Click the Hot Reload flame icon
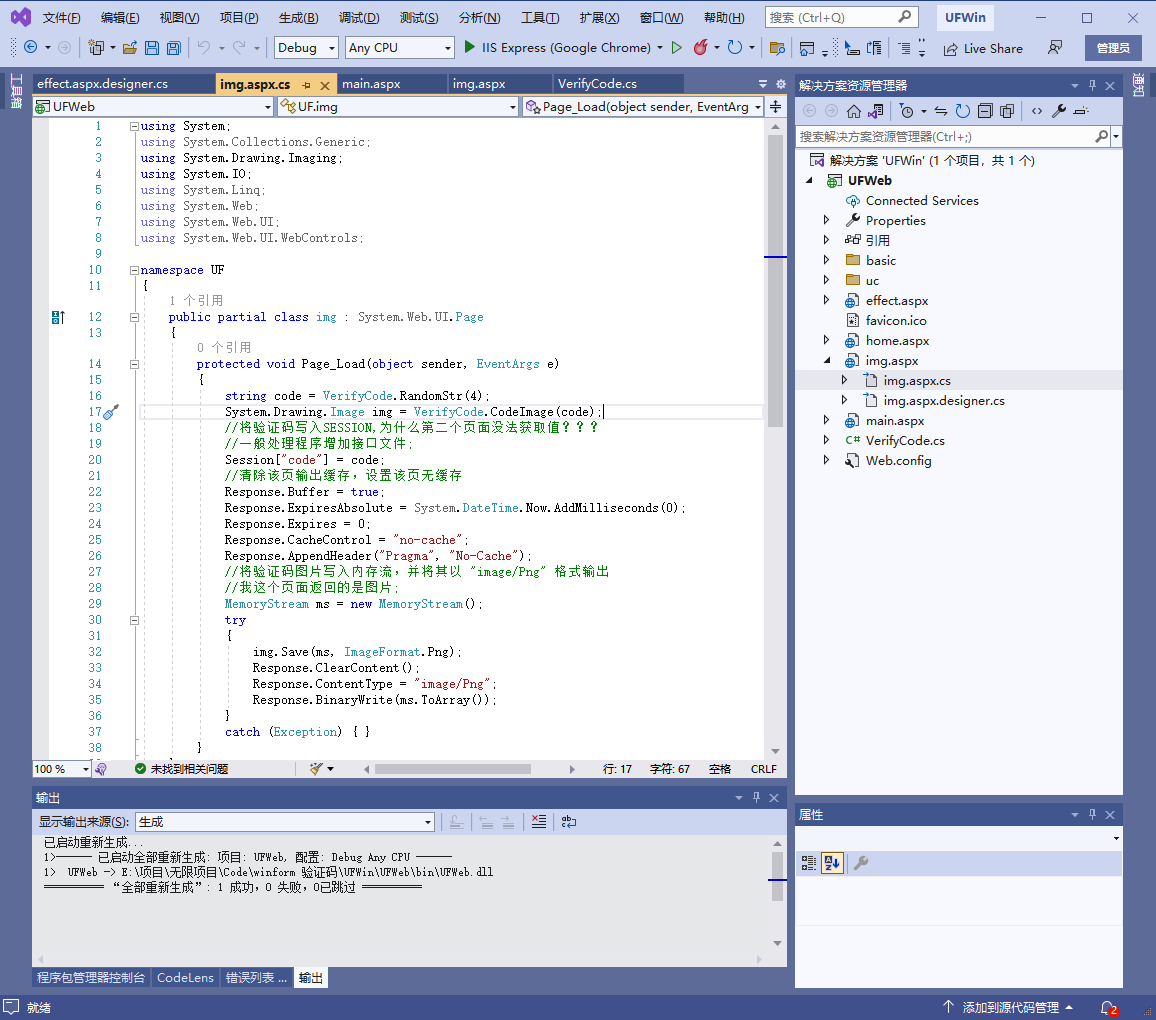Screen dimensions: 1156x1020 click(700, 47)
